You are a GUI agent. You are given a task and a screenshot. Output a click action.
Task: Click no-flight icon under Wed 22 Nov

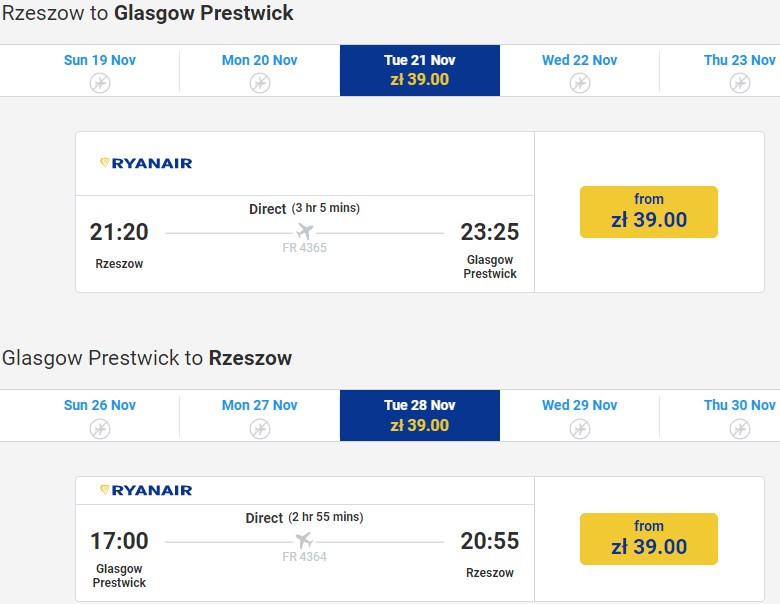580,83
